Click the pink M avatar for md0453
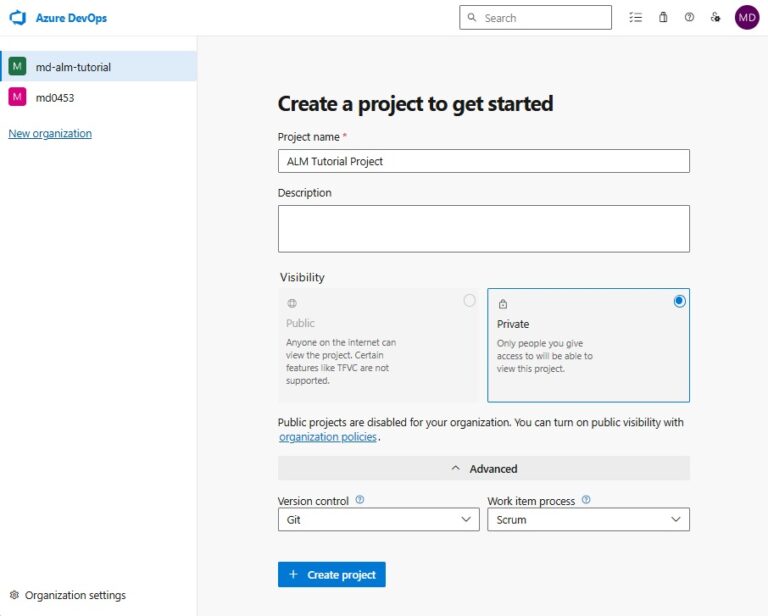The image size is (768, 616). point(17,97)
